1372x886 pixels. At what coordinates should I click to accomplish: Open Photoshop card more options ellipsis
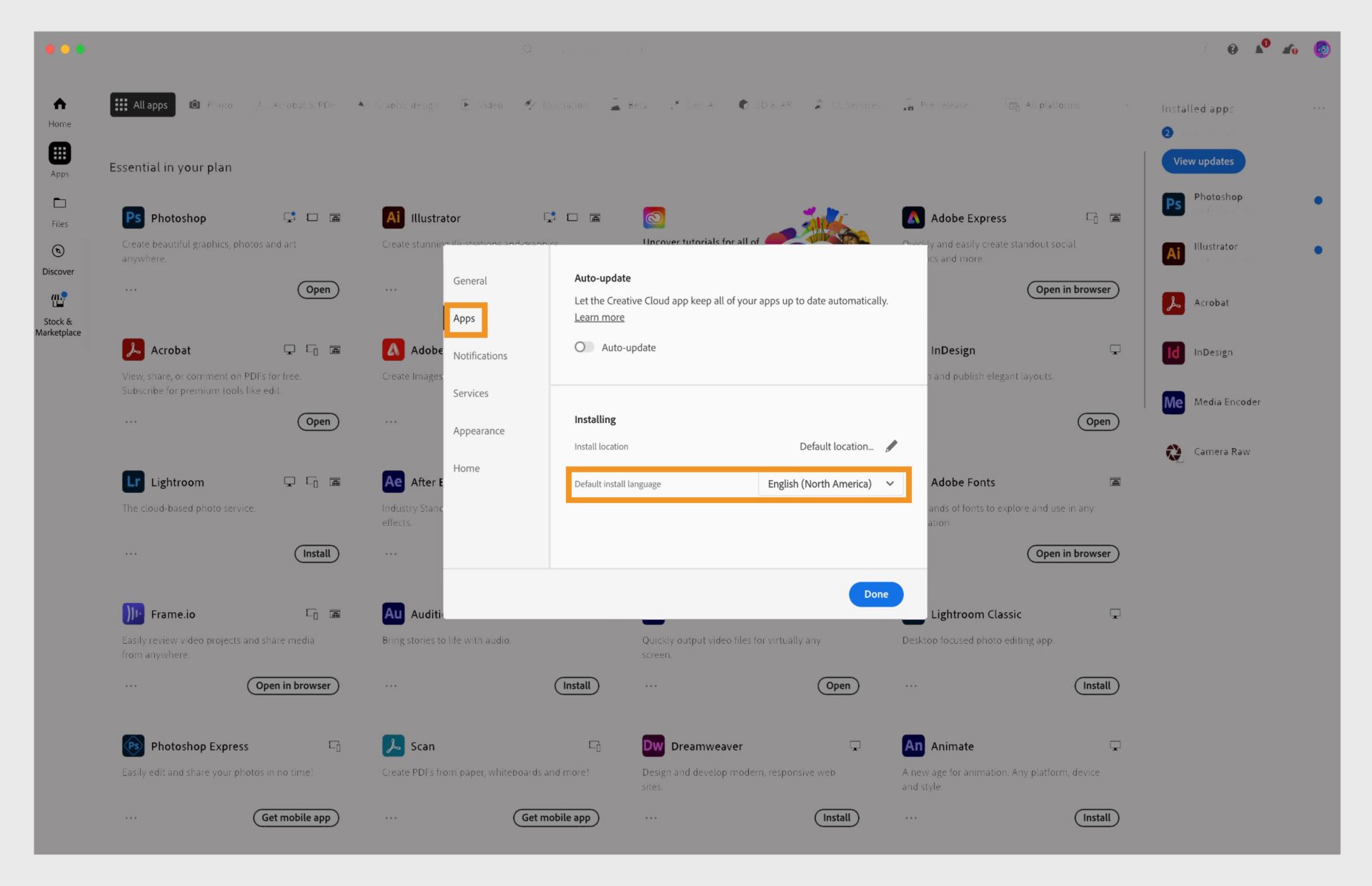131,290
